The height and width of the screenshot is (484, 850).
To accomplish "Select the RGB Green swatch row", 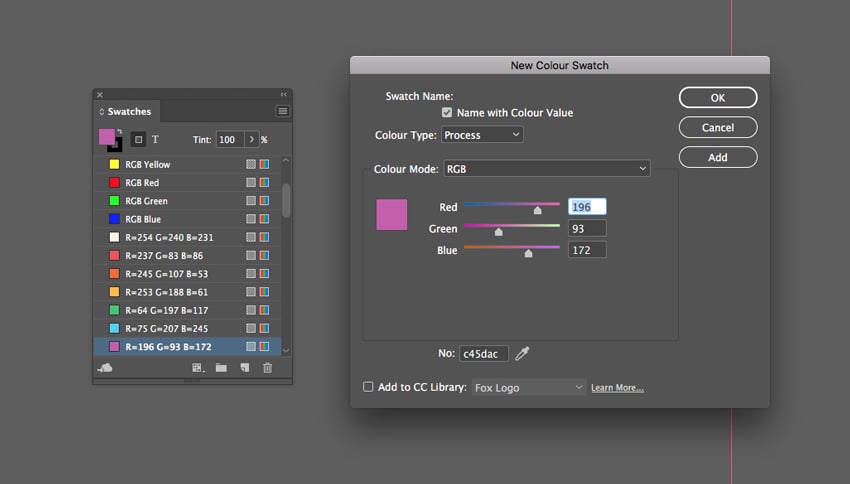I will click(x=180, y=201).
